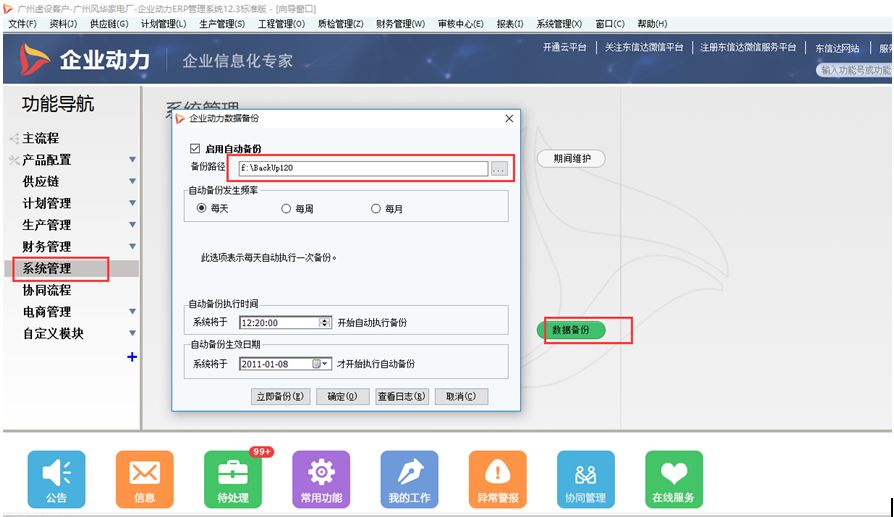The image size is (894, 517).
Task: Open the 在线服务 heart tile
Action: [x=674, y=479]
